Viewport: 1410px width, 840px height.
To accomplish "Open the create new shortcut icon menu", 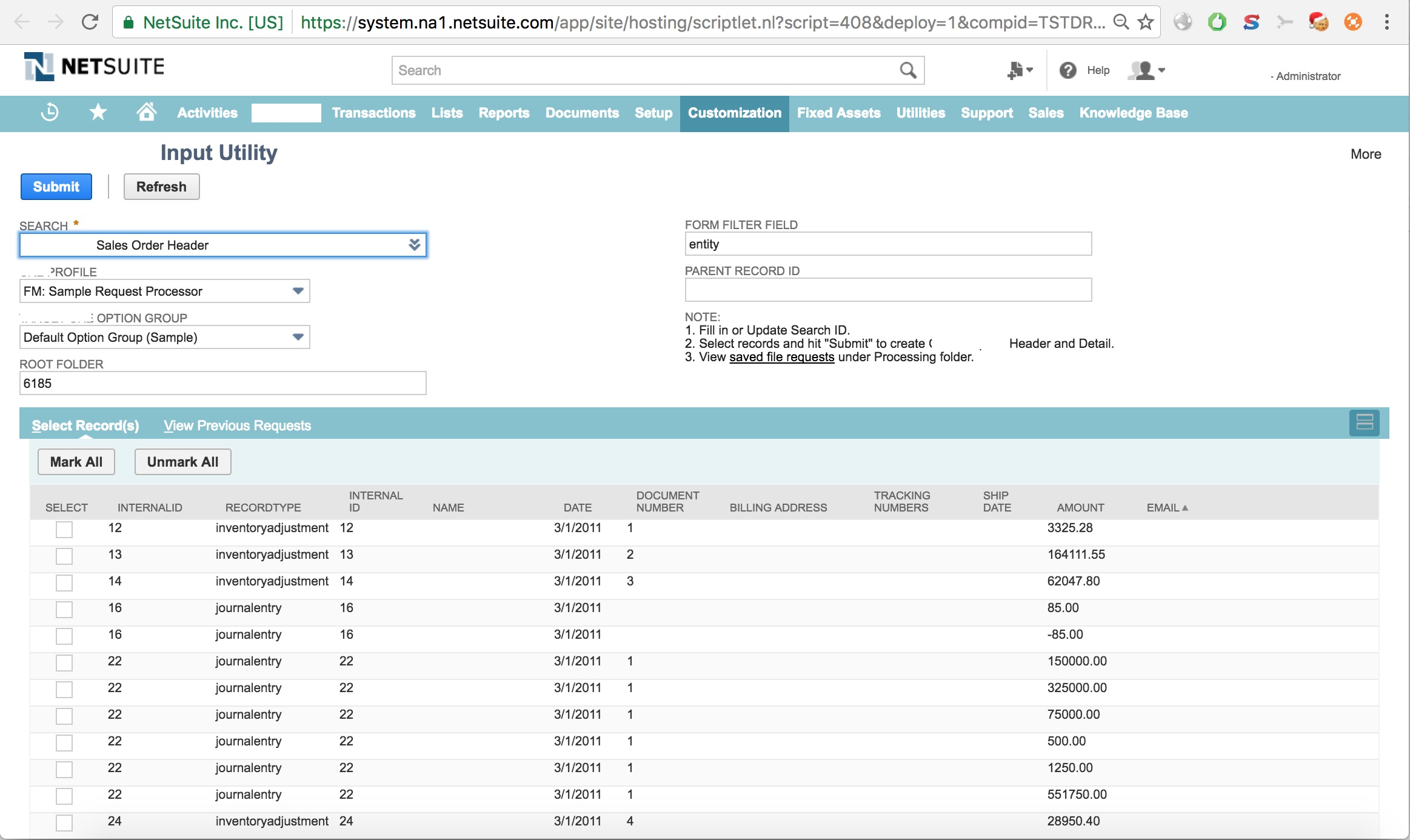I will click(1020, 70).
